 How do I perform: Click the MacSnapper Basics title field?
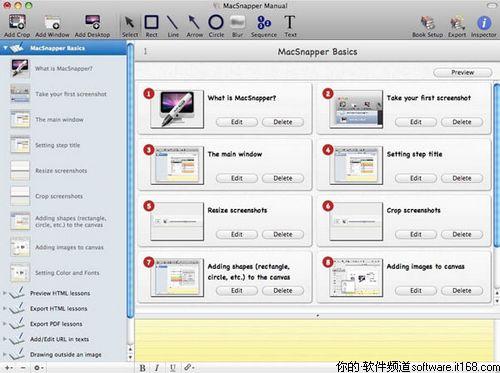click(x=317, y=52)
